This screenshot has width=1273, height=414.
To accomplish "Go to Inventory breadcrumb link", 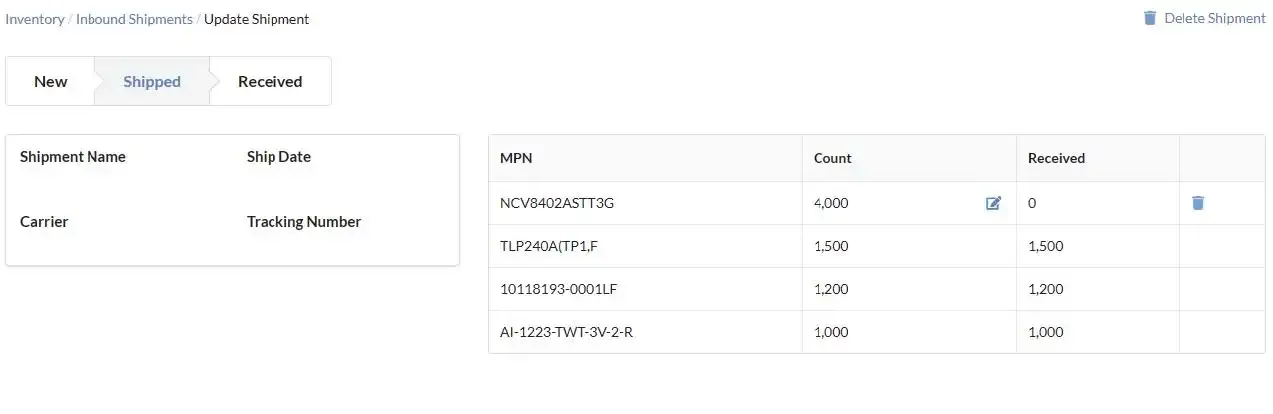I will (35, 19).
